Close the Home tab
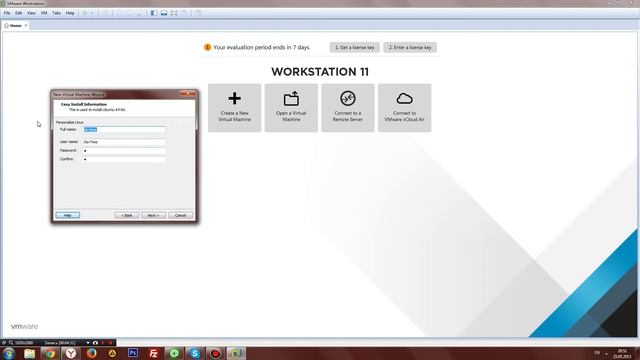Image resolution: width=640 pixels, height=360 pixels. coord(26,25)
